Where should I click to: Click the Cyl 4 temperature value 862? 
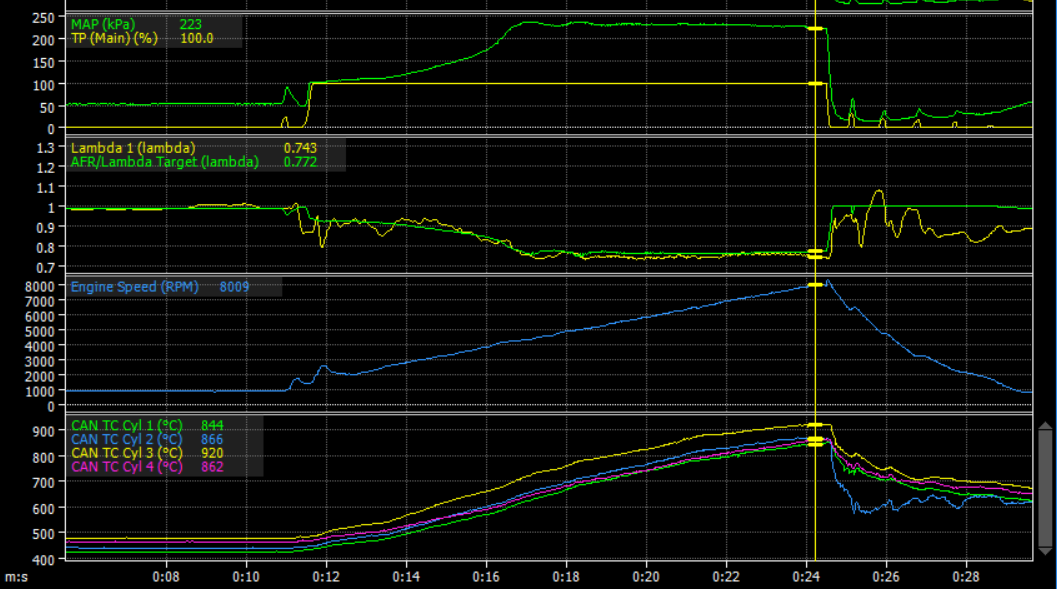point(212,466)
